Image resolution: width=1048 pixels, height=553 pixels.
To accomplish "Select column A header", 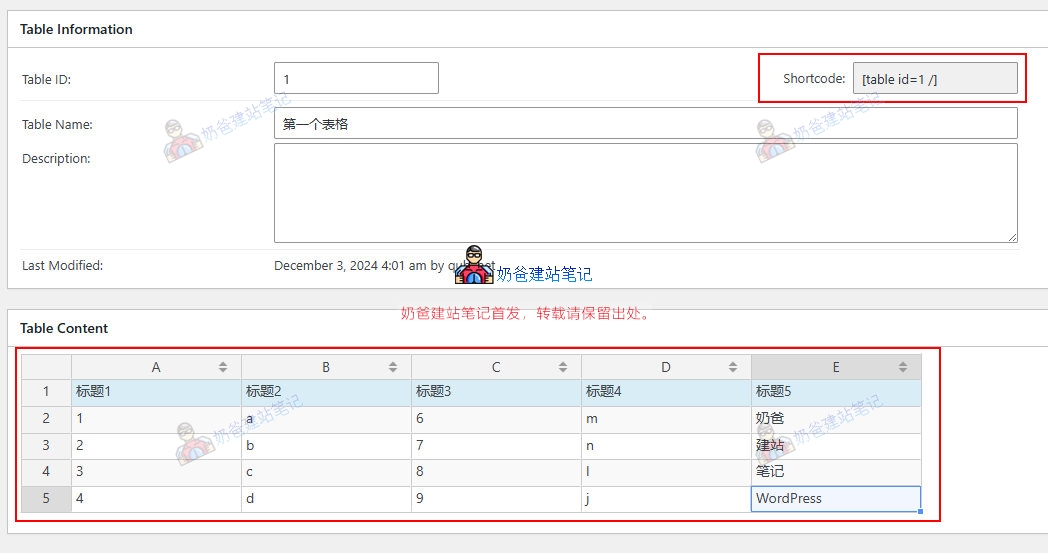I will click(x=156, y=367).
